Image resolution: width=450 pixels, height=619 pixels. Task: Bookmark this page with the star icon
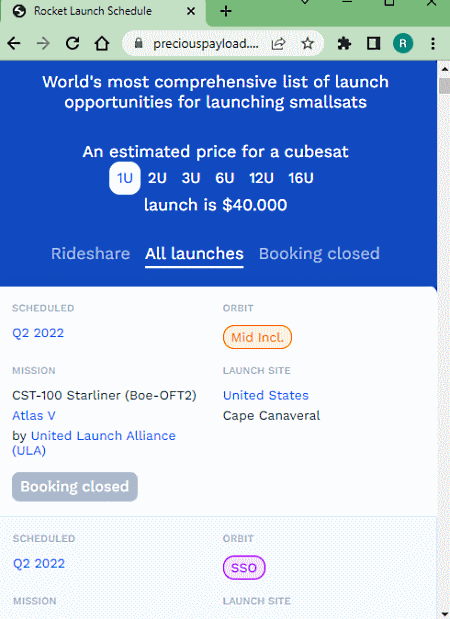pyautogui.click(x=308, y=43)
